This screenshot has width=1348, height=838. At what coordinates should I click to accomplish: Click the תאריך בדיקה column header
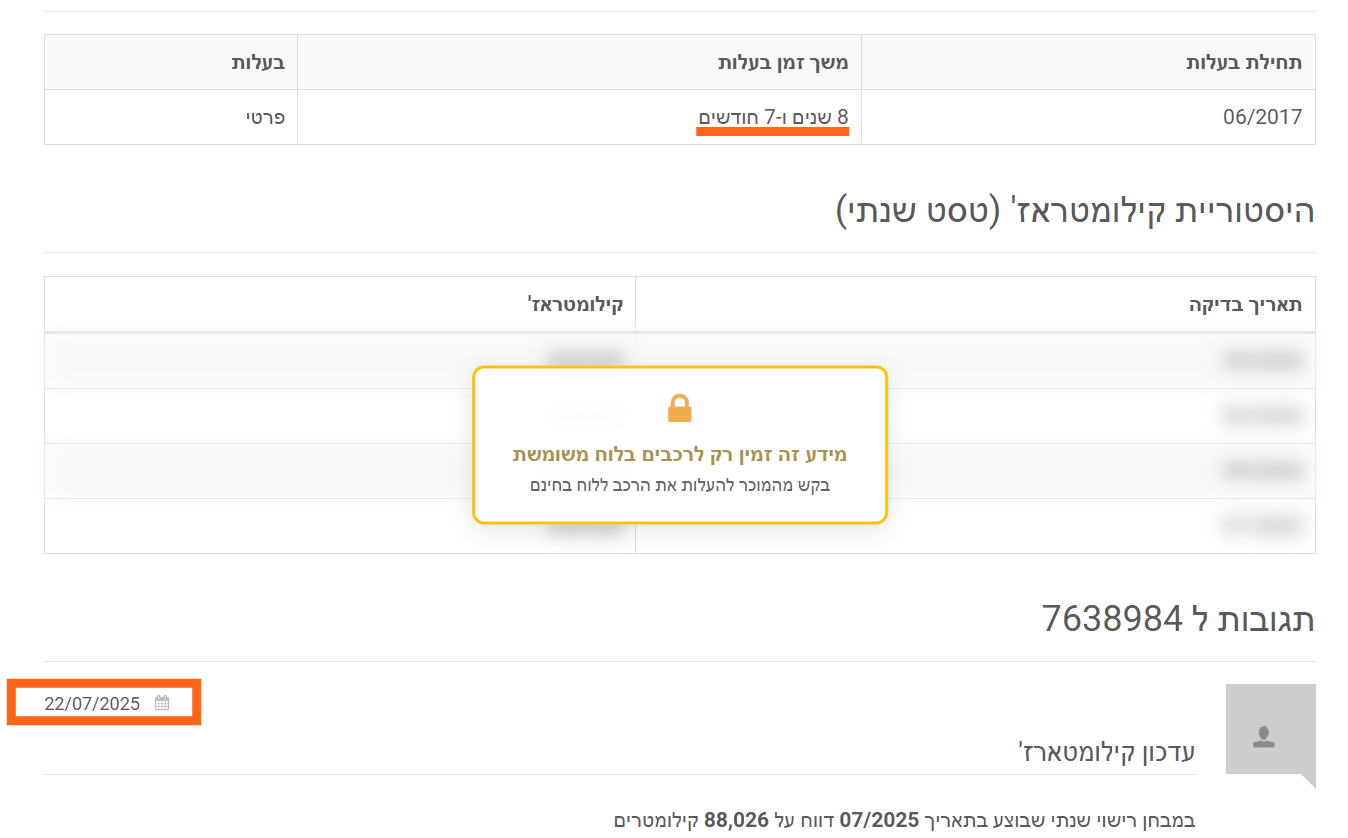point(1245,304)
